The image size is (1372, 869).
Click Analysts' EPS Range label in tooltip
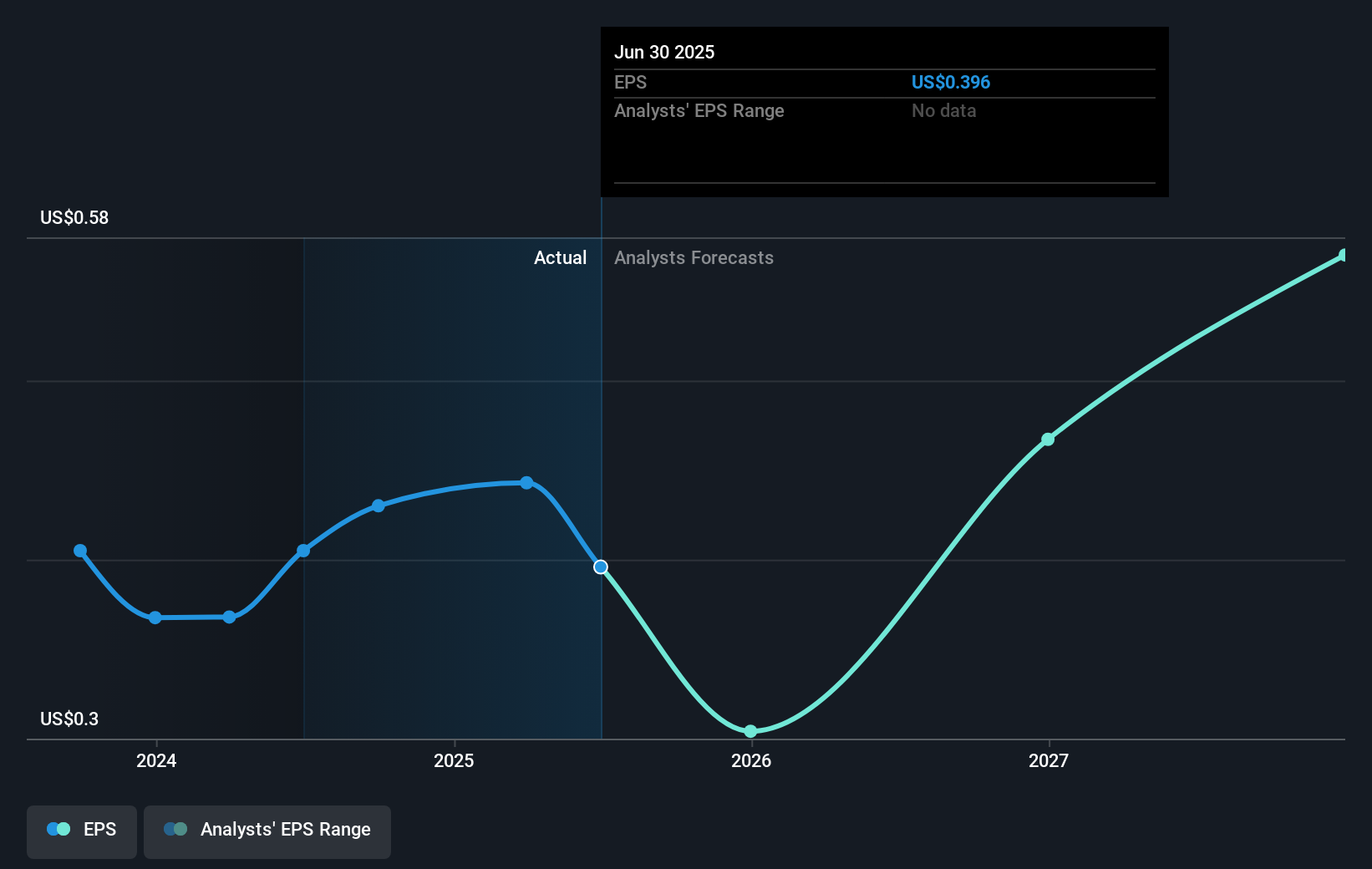pyautogui.click(x=699, y=110)
